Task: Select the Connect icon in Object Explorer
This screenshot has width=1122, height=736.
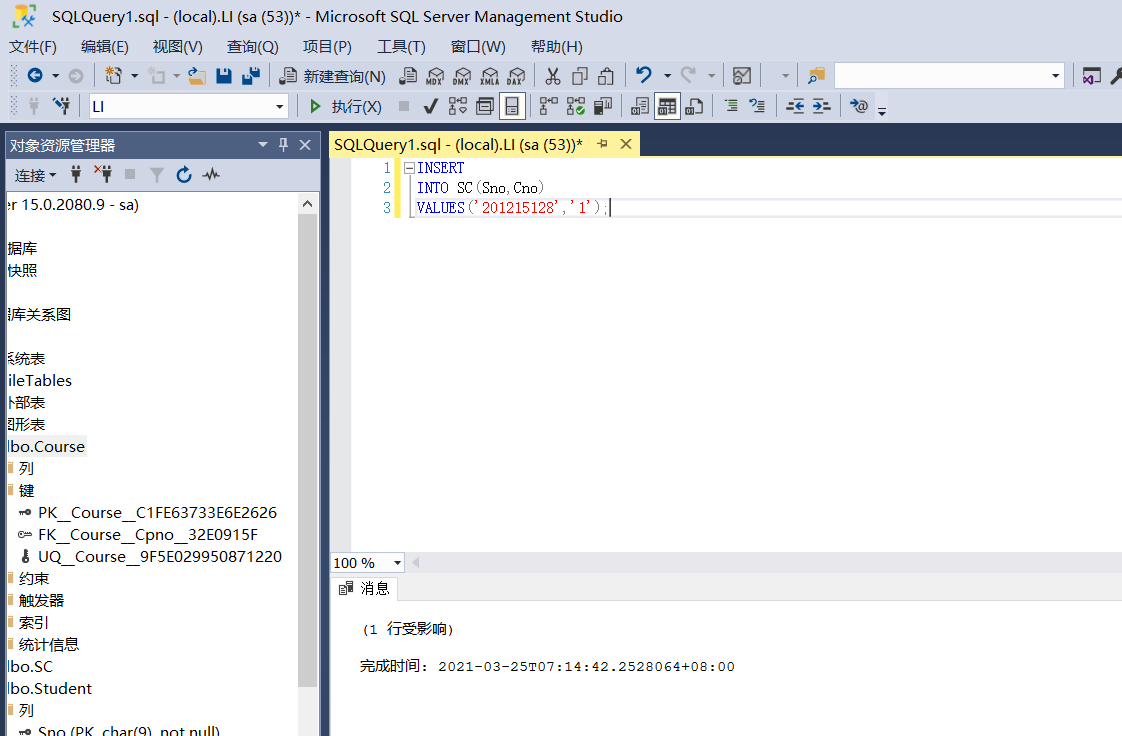Action: (75, 174)
